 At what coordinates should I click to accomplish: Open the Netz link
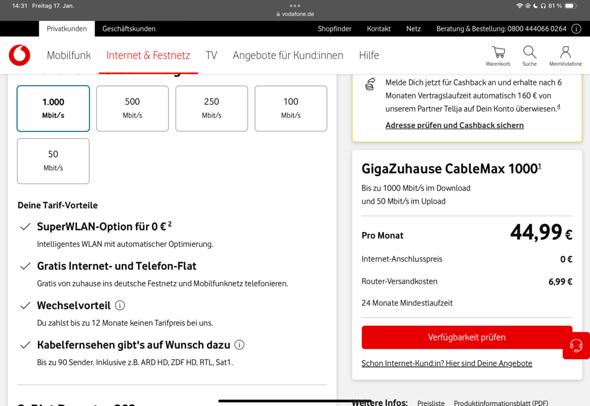tap(413, 29)
